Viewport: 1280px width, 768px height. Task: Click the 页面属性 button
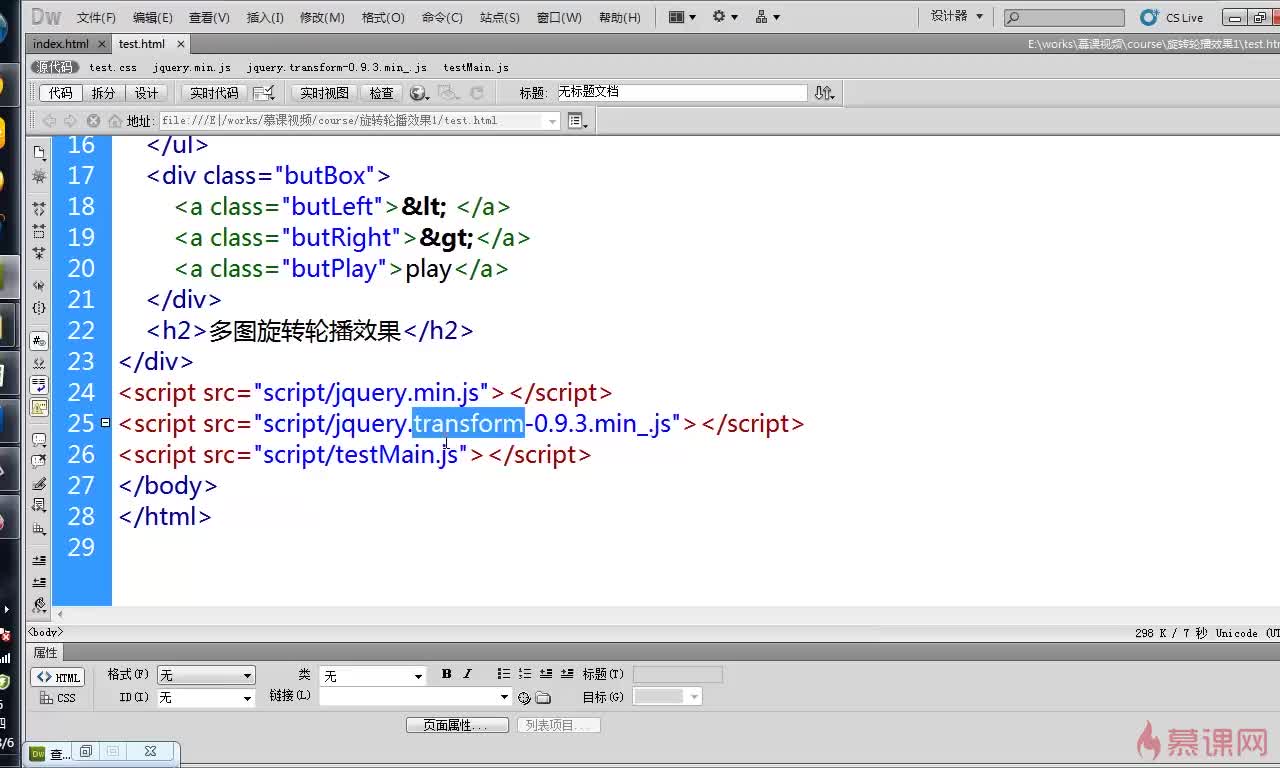click(x=457, y=725)
